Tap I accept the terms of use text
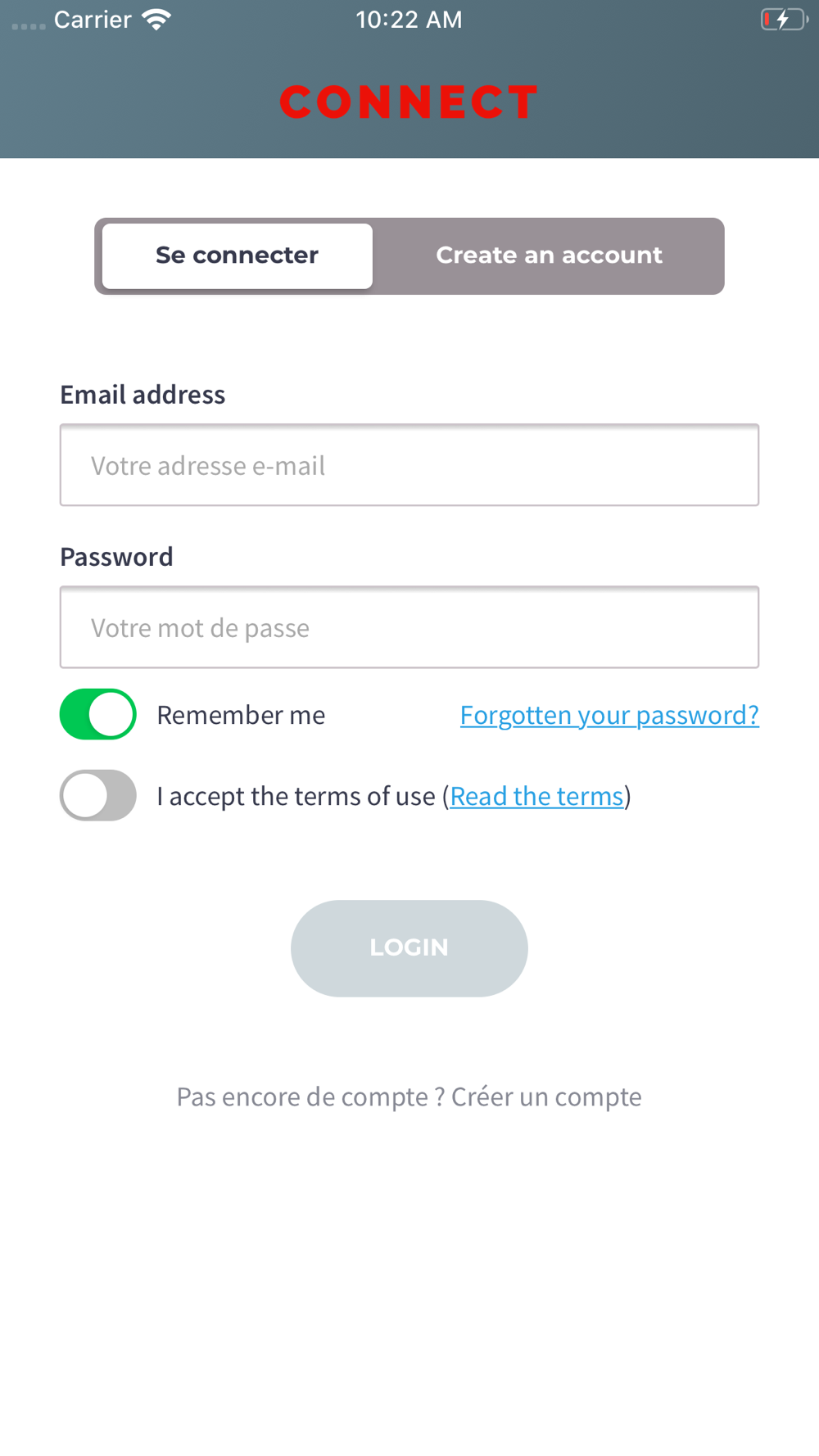 coord(296,796)
